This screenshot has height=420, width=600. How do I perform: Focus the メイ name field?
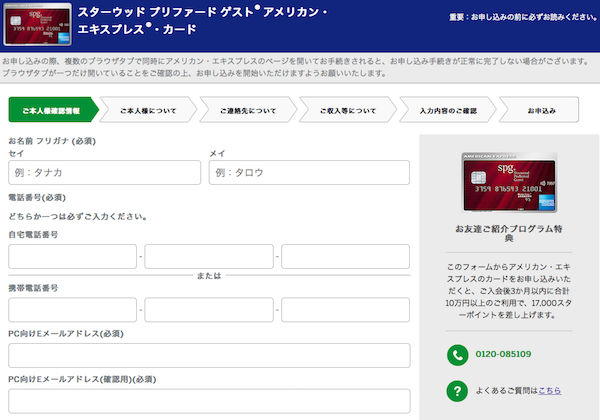309,173
